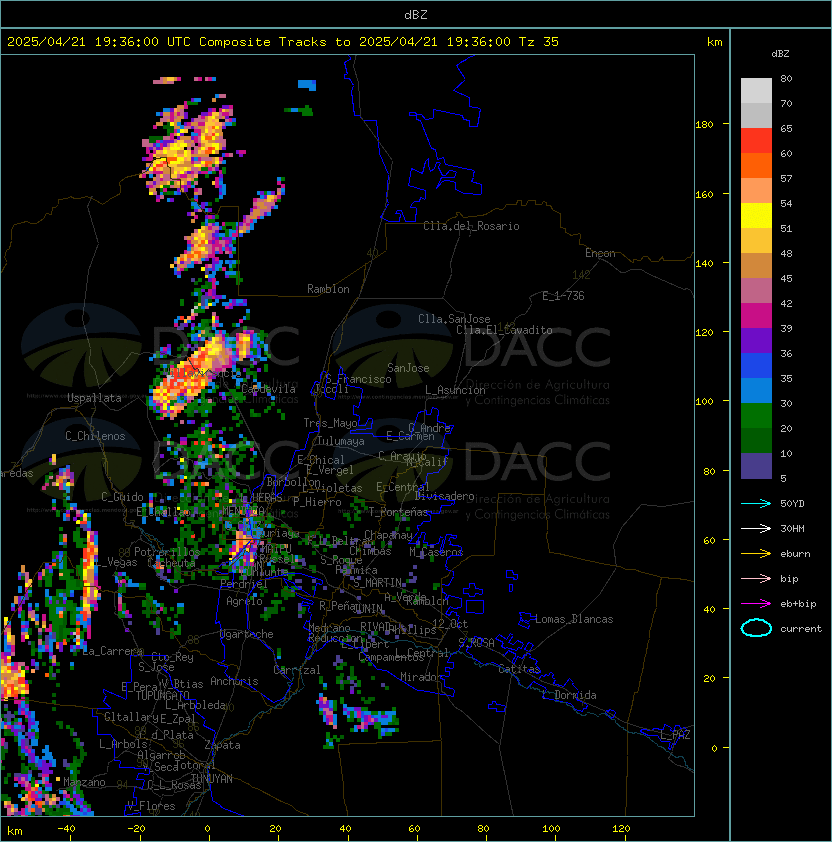
Task: Click the C_Chilenos place label
Action: 95,436
